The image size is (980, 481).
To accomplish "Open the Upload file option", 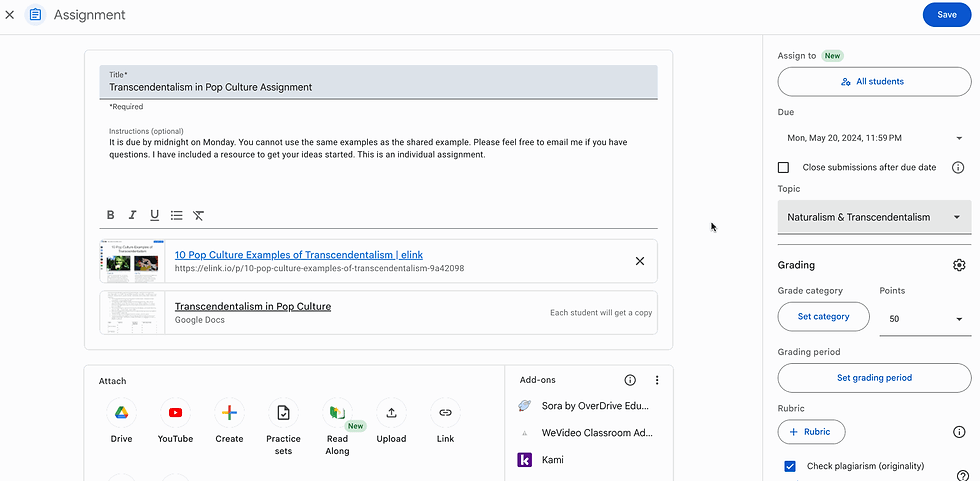I will (x=391, y=412).
